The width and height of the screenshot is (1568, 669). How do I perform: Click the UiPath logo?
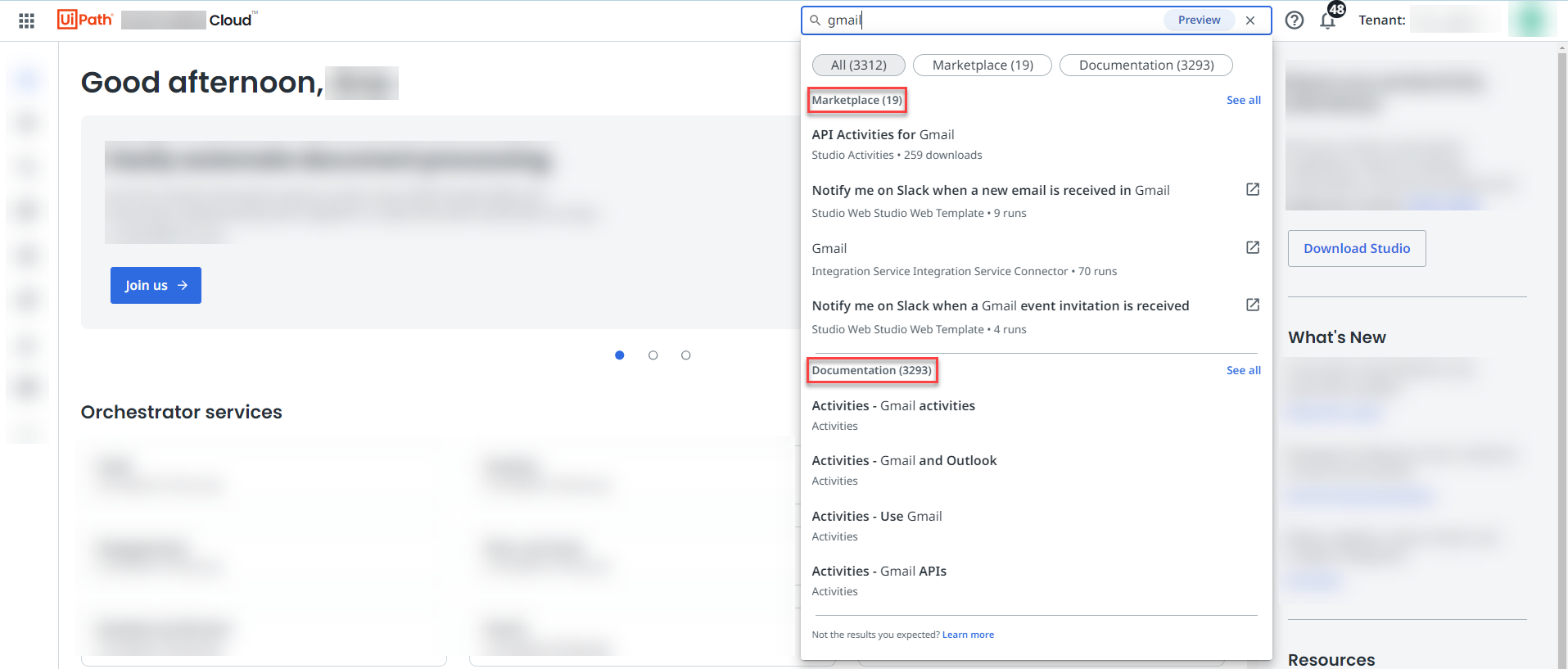(85, 20)
